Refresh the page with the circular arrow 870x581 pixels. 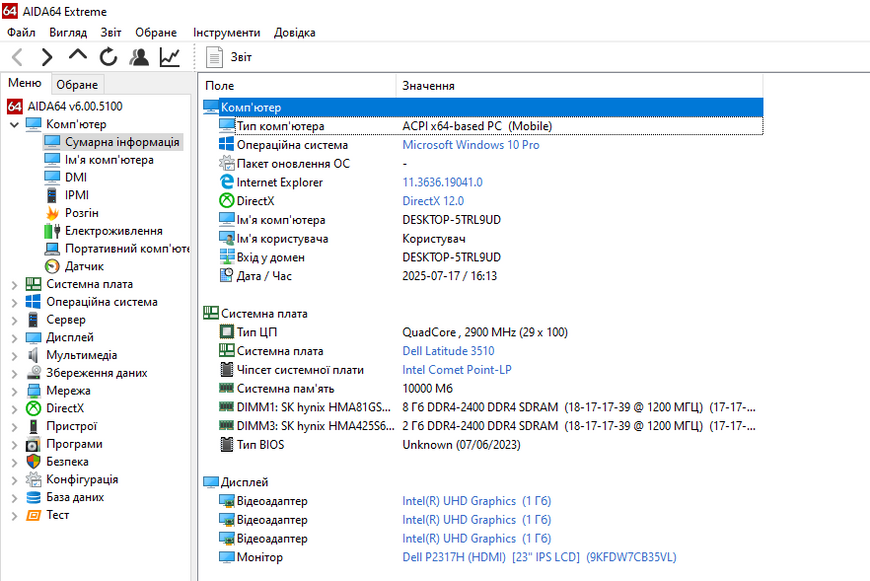108,57
